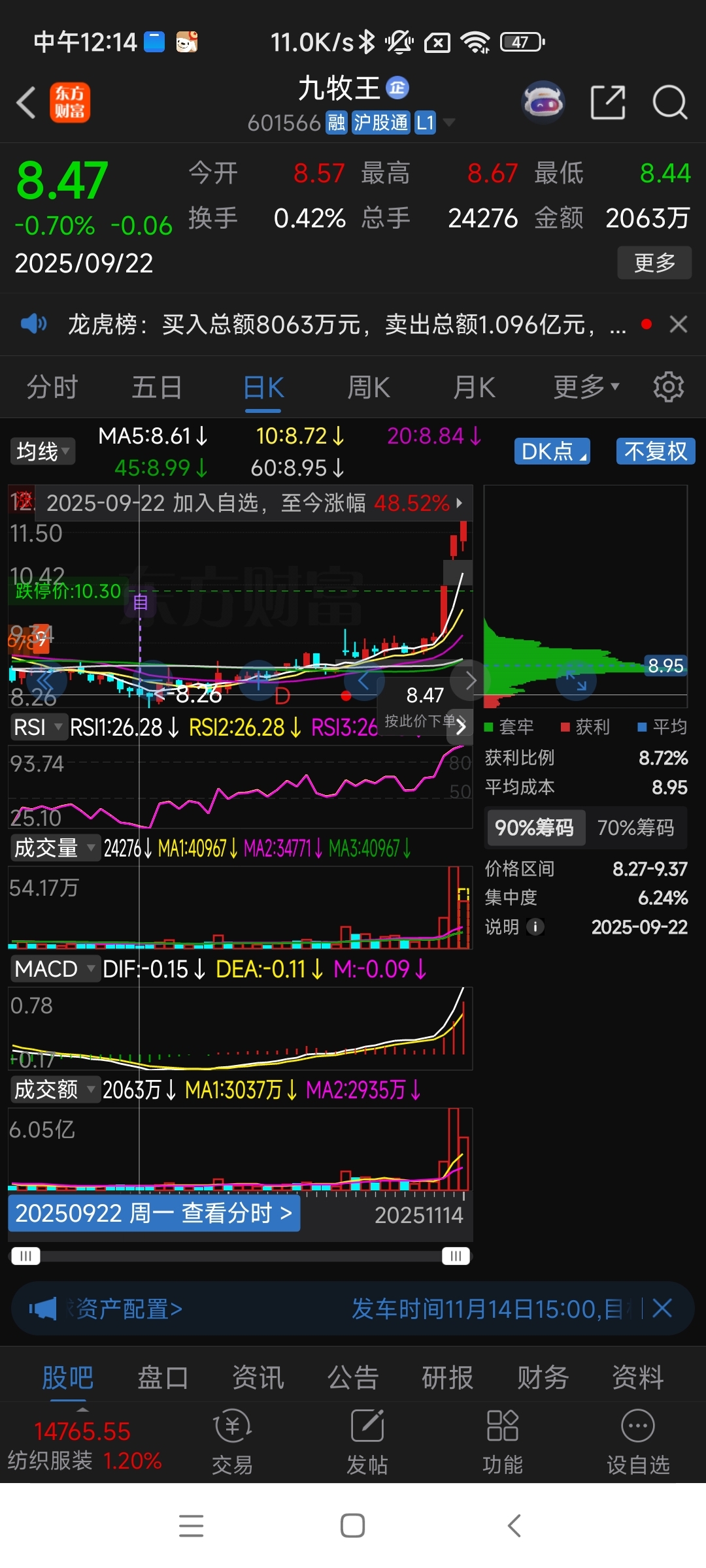Switch to 研报 tab
Image resolution: width=706 pixels, height=1568 pixels.
pos(448,1378)
